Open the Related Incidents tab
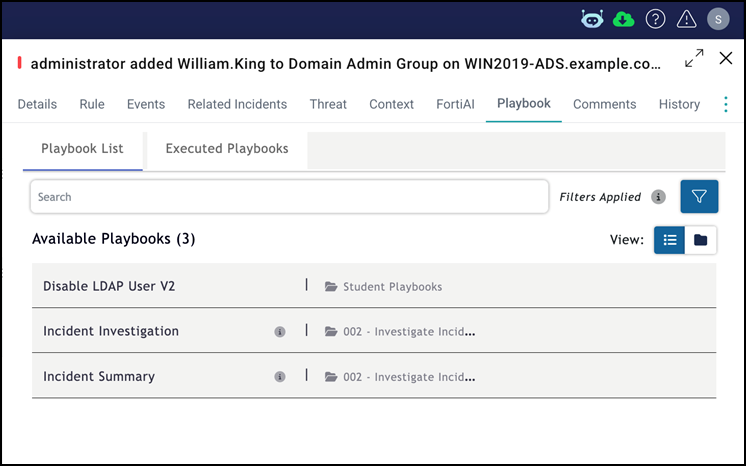 (x=237, y=104)
